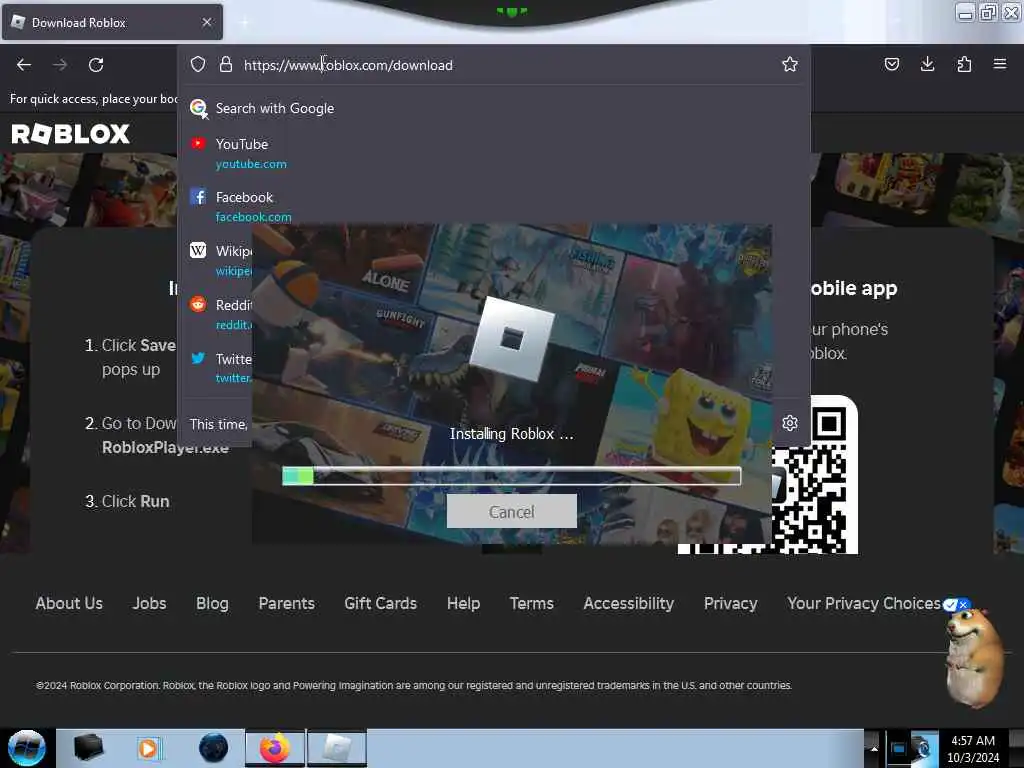
Task: Pick the Reddit suggestion
Action: [x=220, y=313]
